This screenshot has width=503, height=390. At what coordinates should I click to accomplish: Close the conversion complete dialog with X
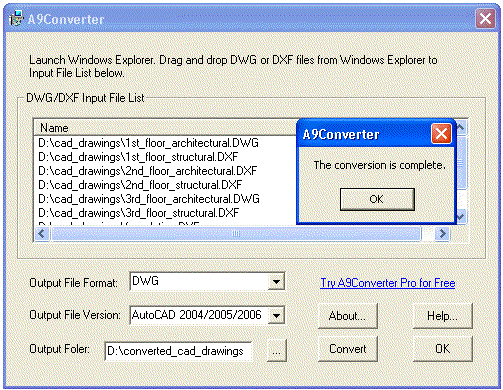(x=441, y=134)
